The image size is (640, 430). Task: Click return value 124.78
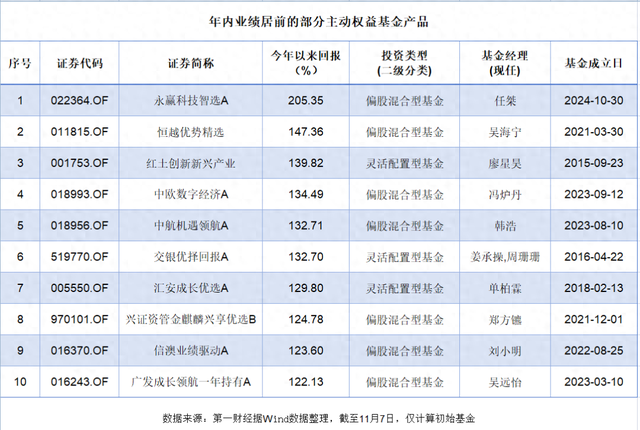306,319
